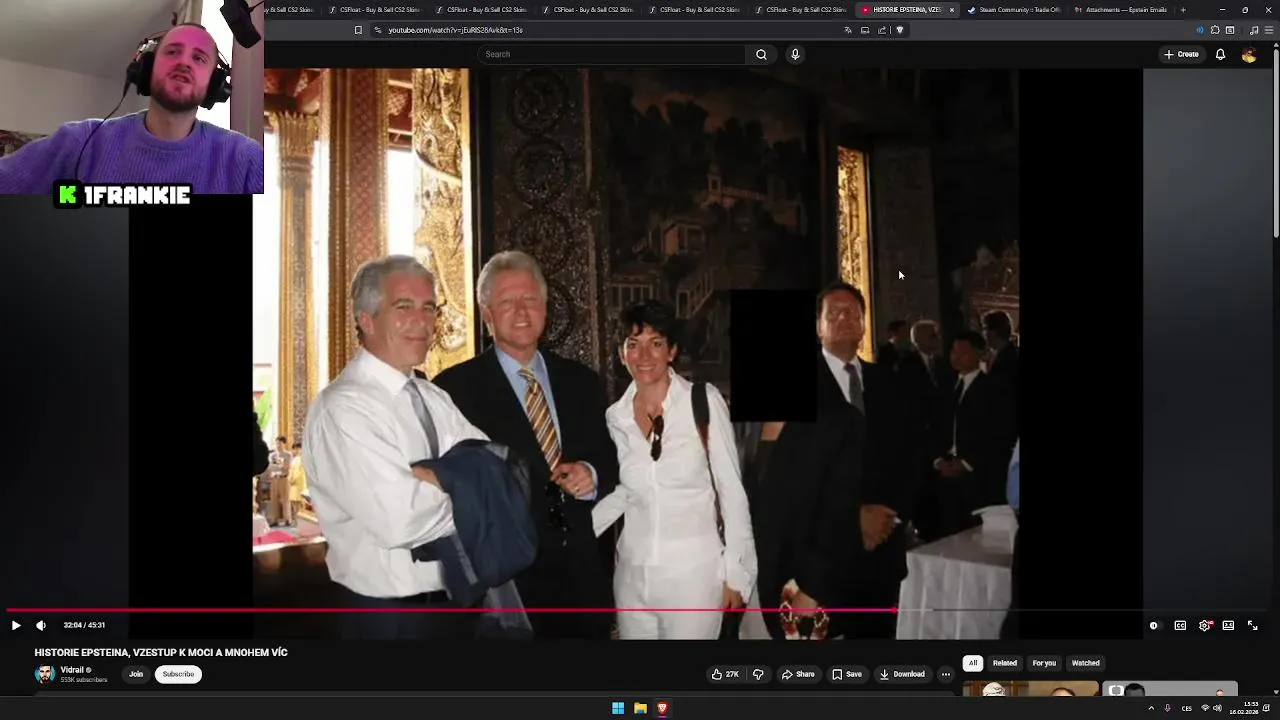The height and width of the screenshot is (720, 1280).
Task: Save video to a playlist
Action: tap(847, 674)
